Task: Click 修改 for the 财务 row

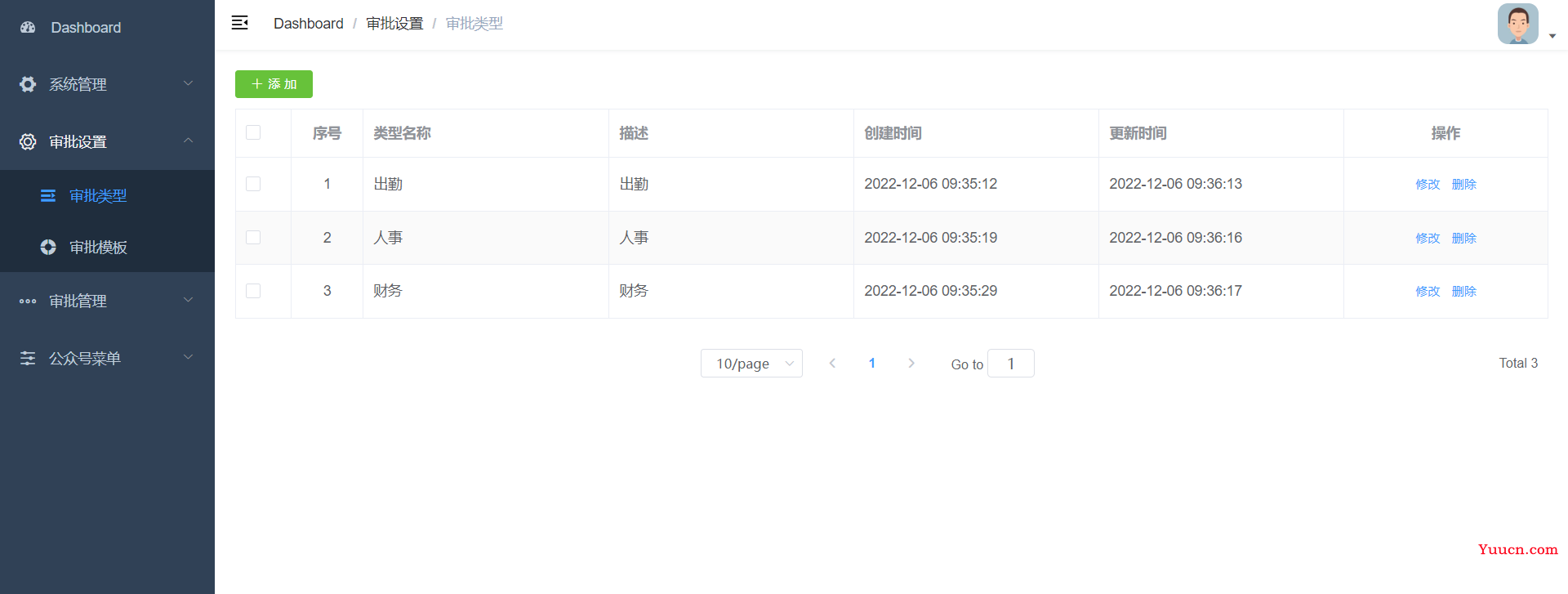Action: [x=1428, y=292]
